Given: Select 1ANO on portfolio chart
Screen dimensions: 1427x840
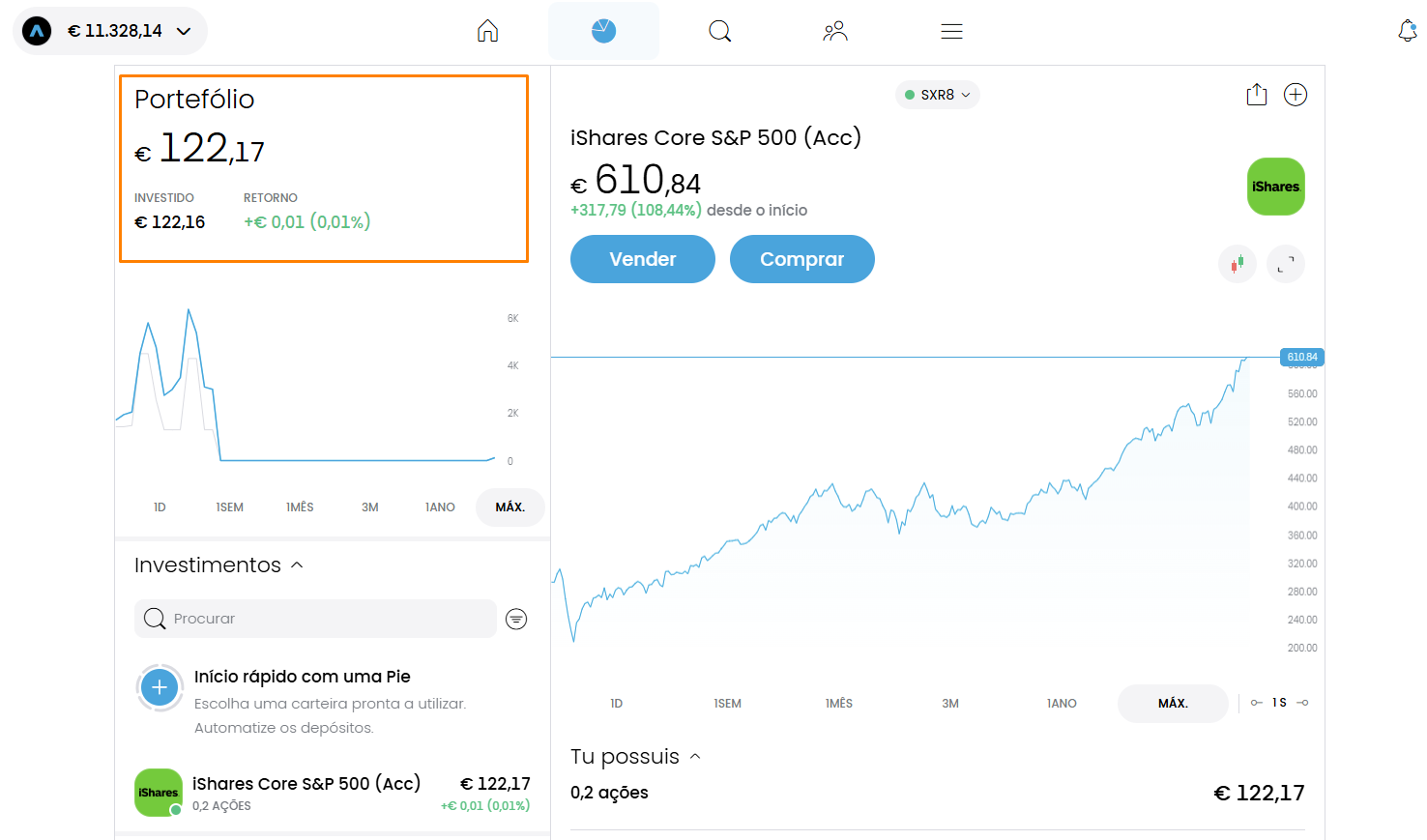Looking at the screenshot, I should pos(440,507).
